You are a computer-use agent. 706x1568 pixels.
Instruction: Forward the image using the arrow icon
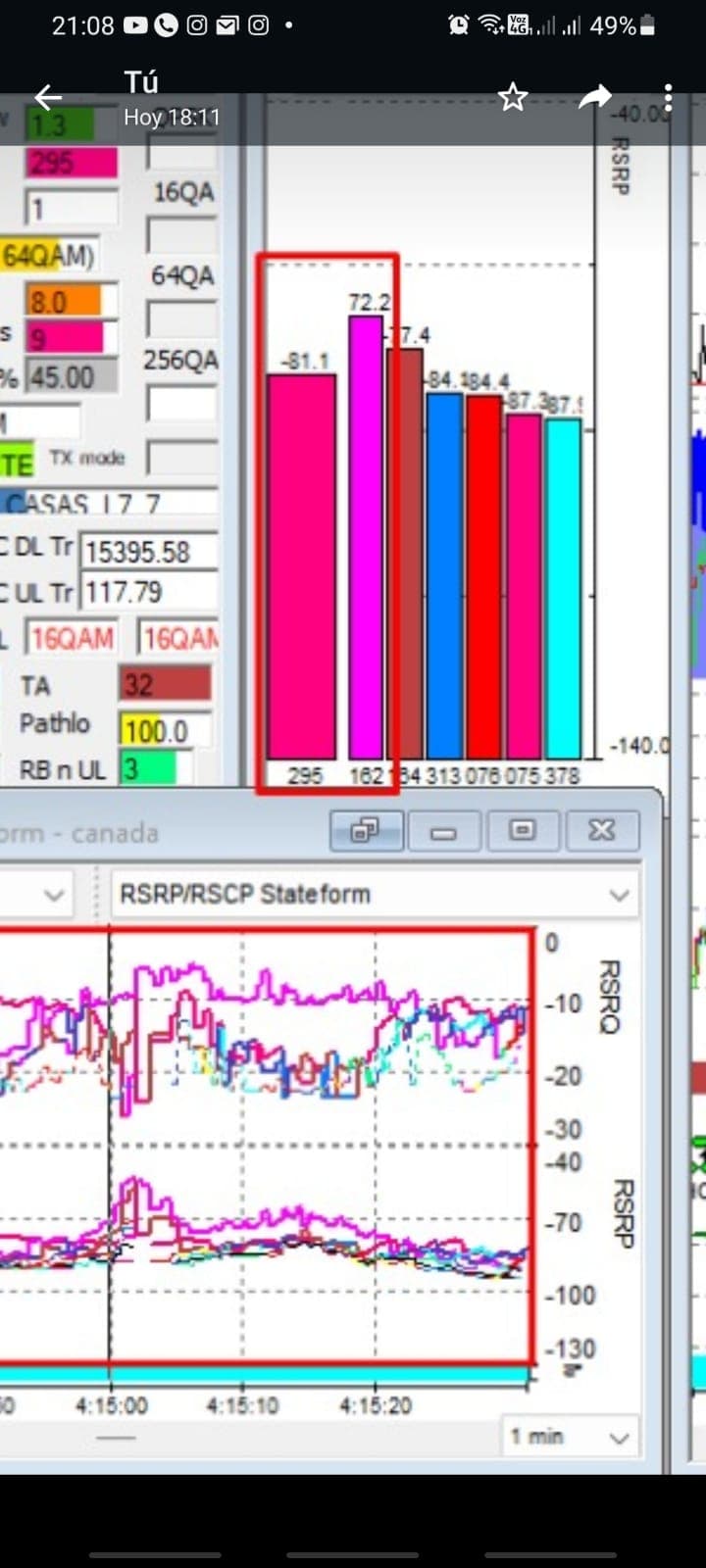click(x=594, y=97)
